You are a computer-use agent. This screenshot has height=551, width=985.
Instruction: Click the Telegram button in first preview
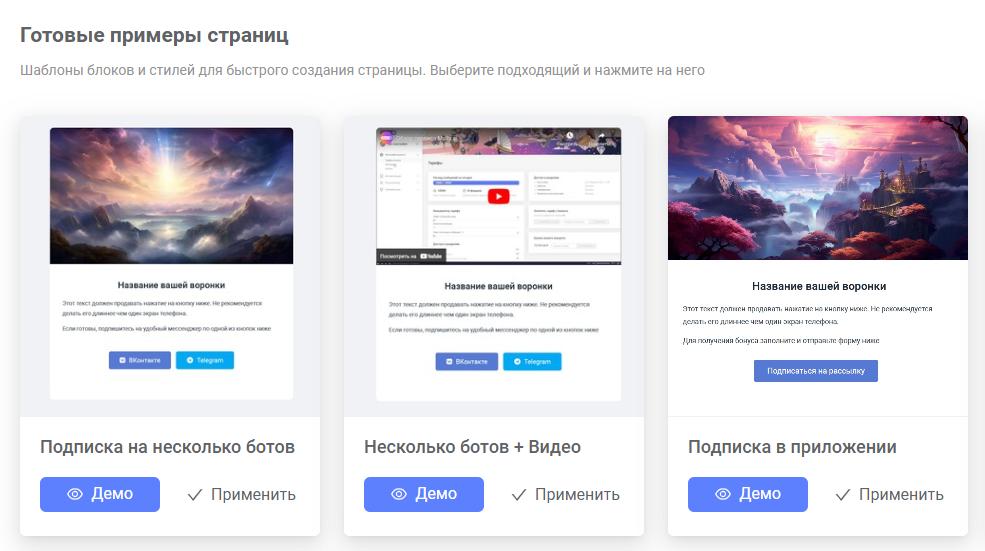click(x=205, y=360)
